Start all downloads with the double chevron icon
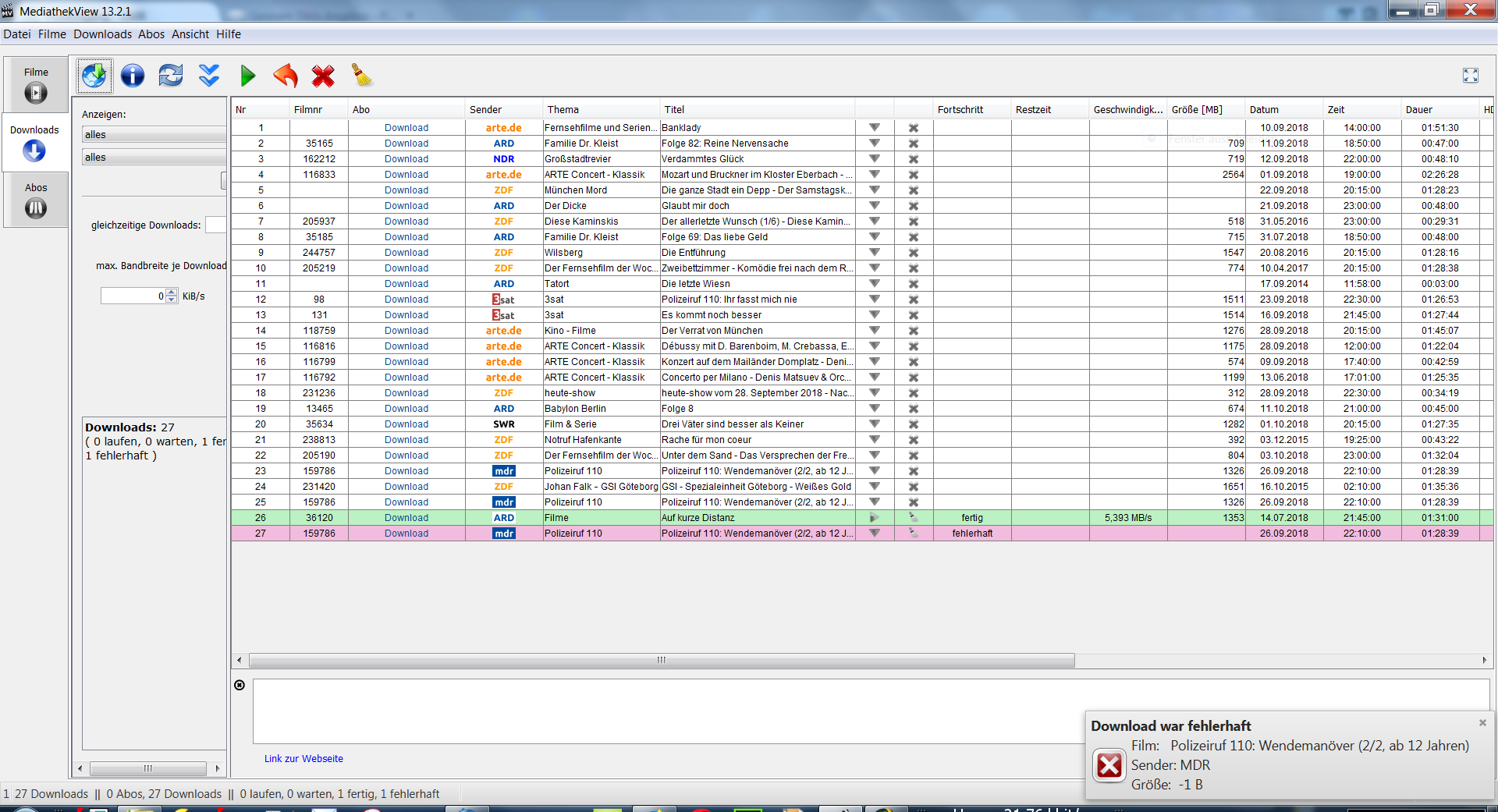Viewport: 1498px width, 812px height. [209, 76]
